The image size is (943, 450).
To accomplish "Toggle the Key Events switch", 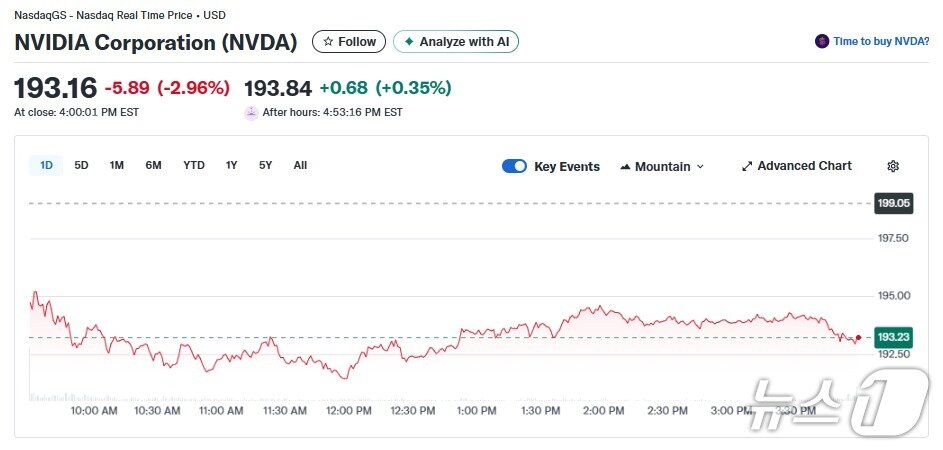I will click(x=514, y=166).
